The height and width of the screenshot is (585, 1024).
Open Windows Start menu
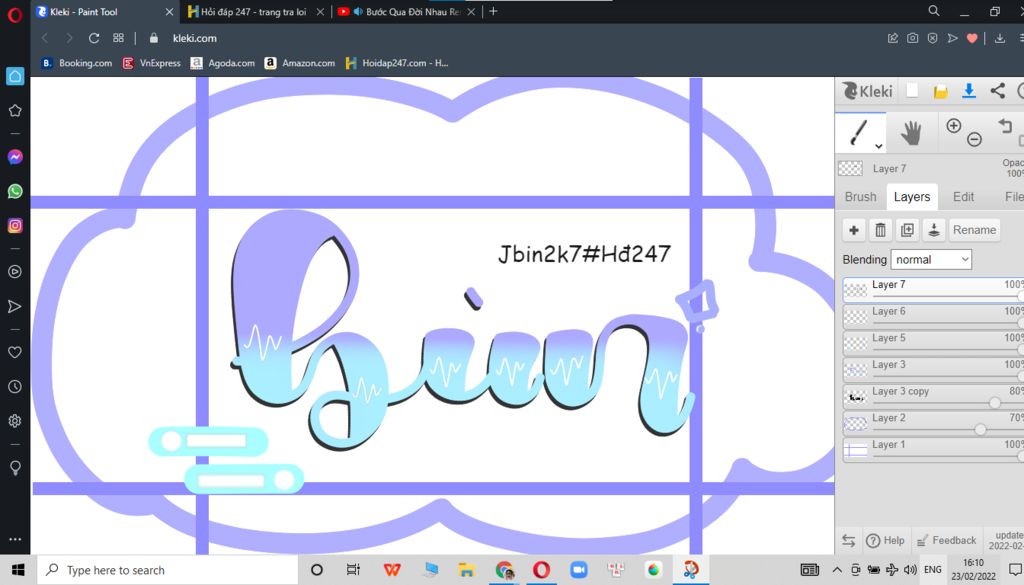[x=18, y=570]
